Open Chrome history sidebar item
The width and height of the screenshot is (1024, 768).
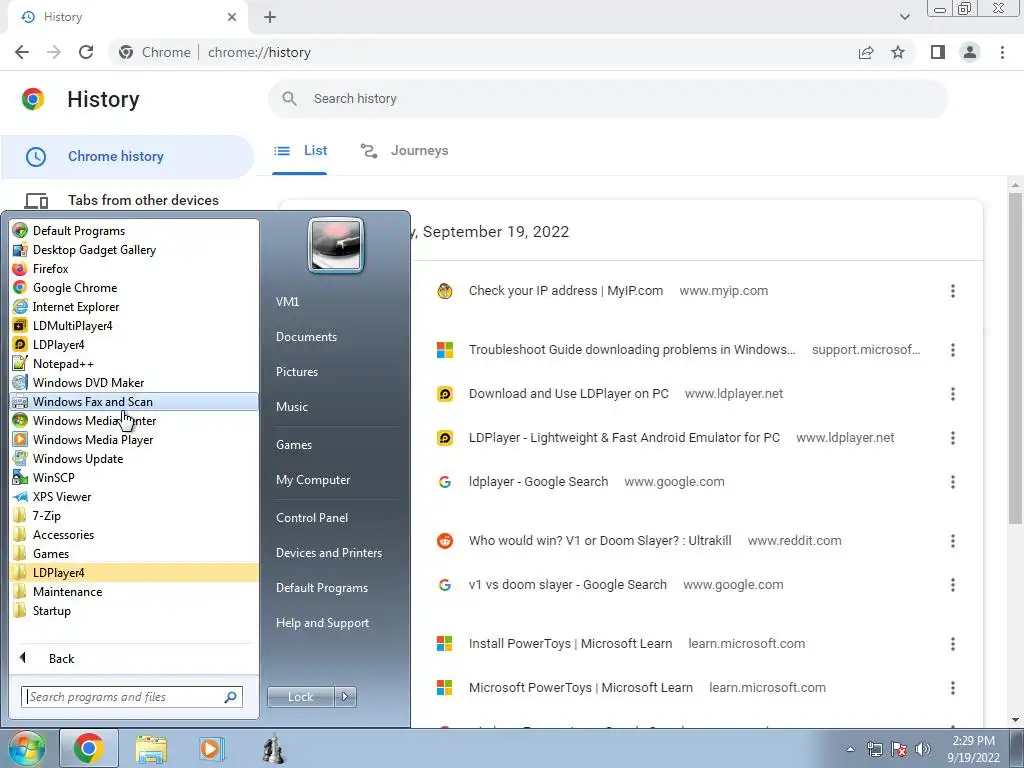click(x=127, y=157)
